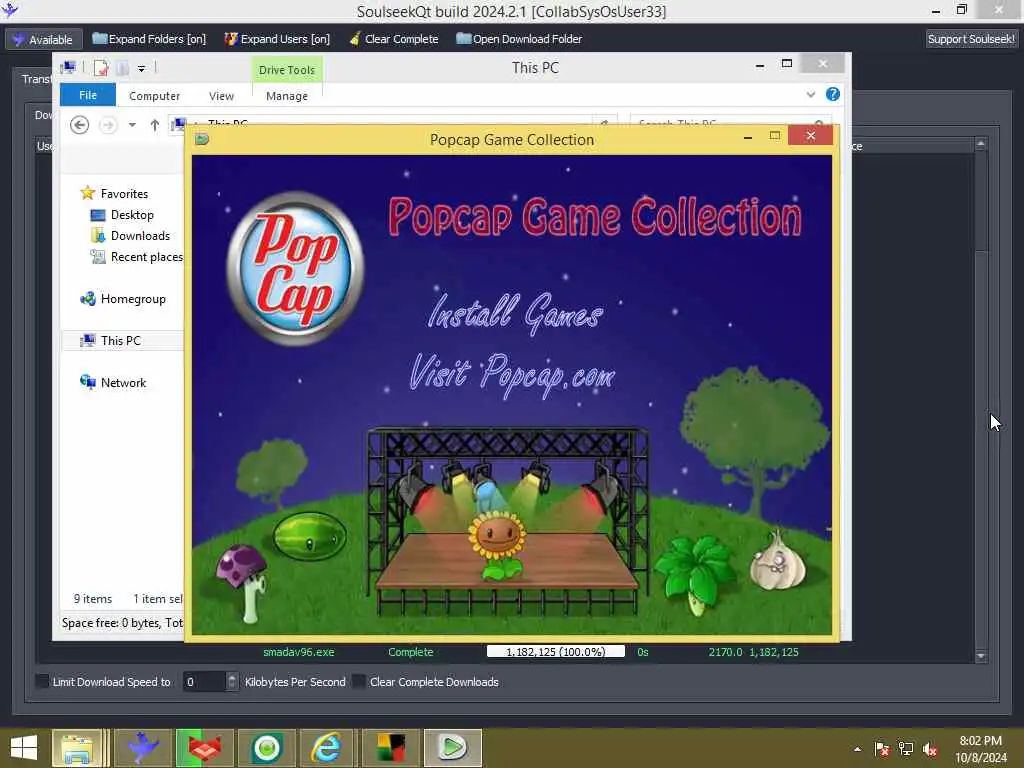This screenshot has height=768, width=1024.
Task: Toggle Available status in Soulseek
Action: click(x=44, y=39)
